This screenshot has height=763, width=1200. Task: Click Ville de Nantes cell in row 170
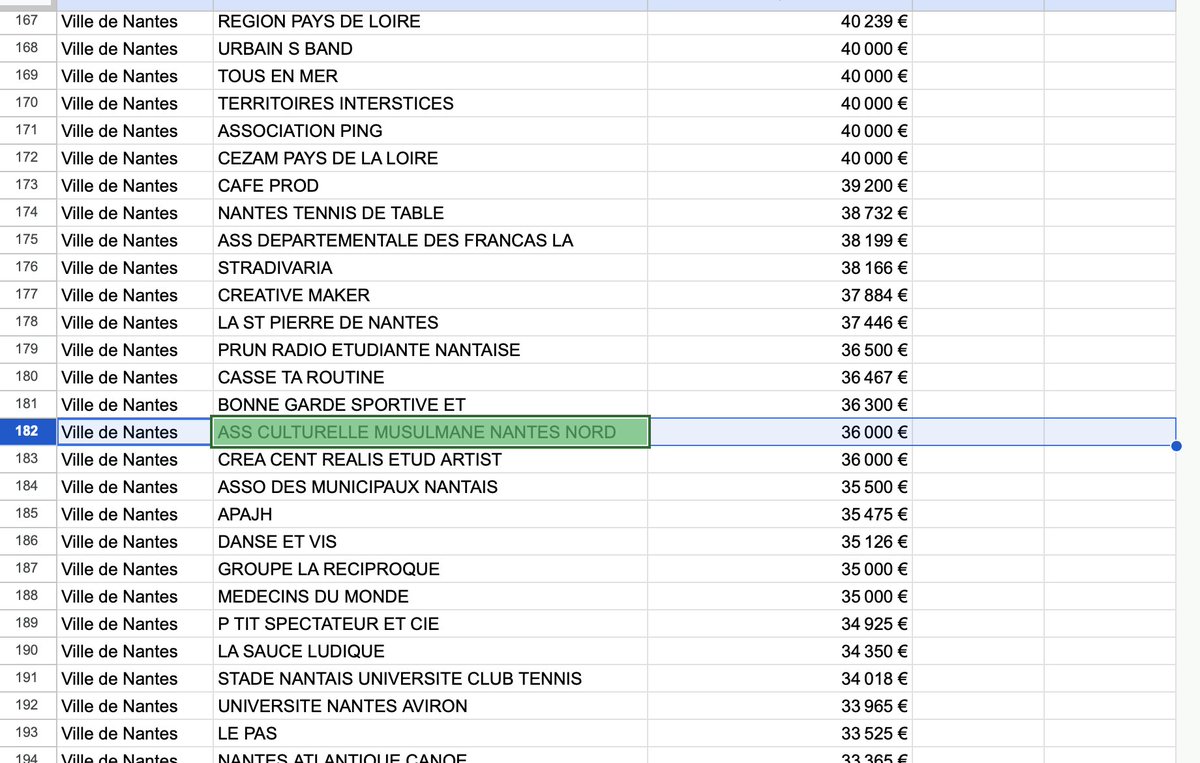click(x=135, y=103)
